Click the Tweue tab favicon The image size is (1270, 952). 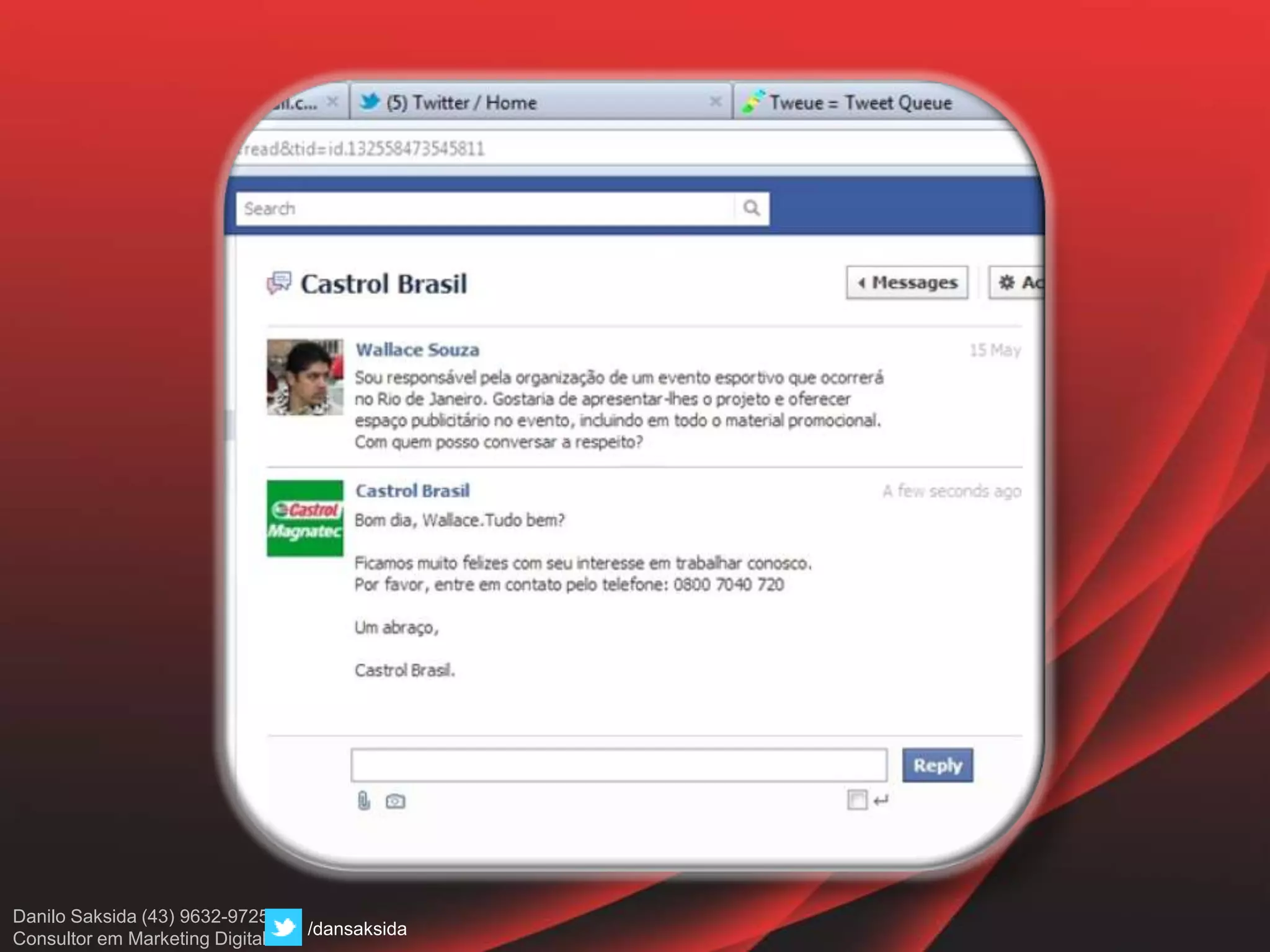pos(753,102)
